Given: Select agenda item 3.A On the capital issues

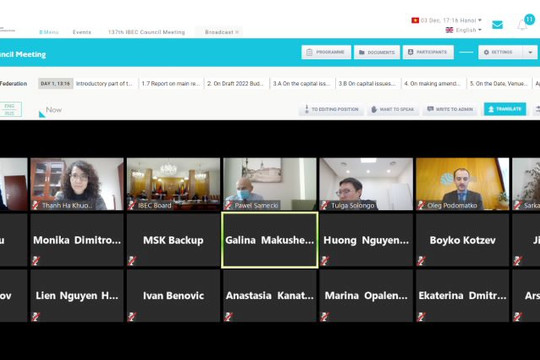Looking at the screenshot, I should pos(301,84).
